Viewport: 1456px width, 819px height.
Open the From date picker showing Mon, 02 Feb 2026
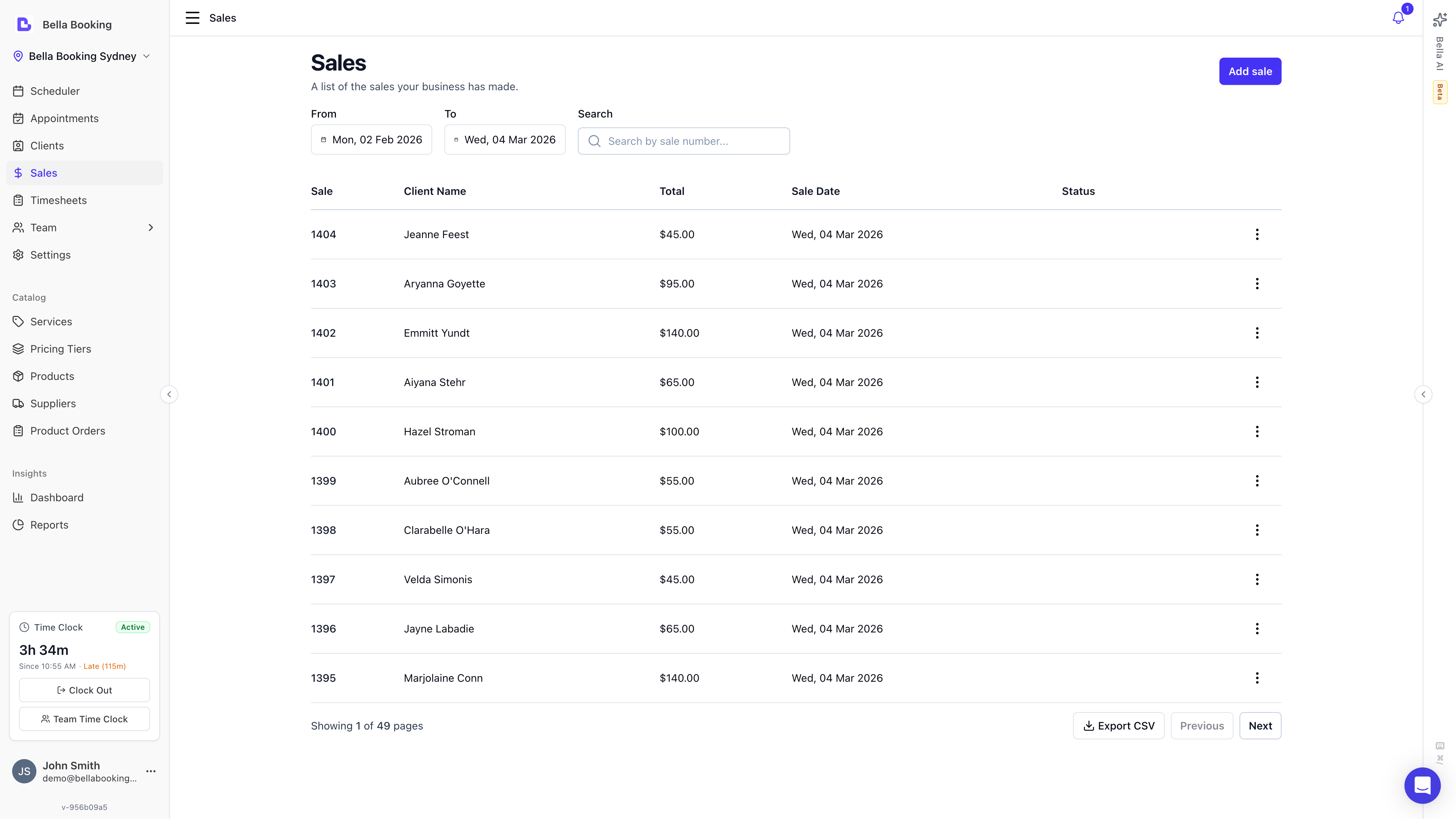coord(371,140)
